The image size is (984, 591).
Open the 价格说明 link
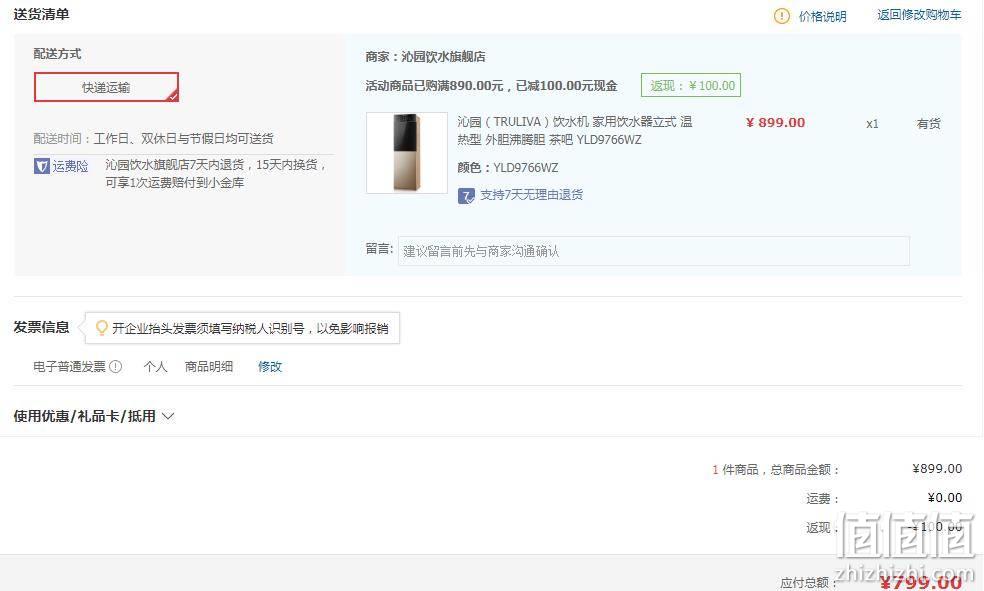pos(822,16)
